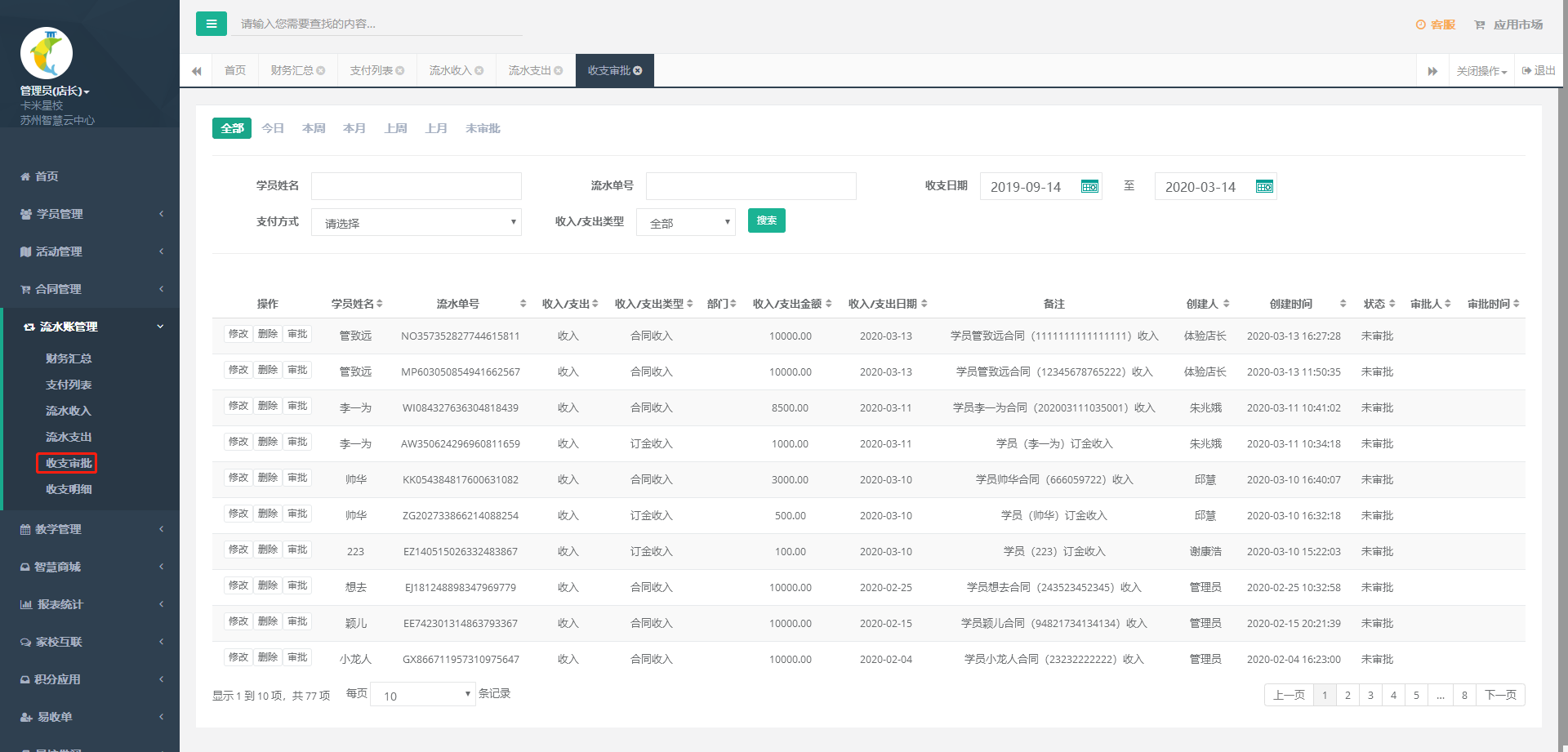Screen dimensions: 1568x752
Task: Close the 流水支出 tab
Action: point(559,71)
